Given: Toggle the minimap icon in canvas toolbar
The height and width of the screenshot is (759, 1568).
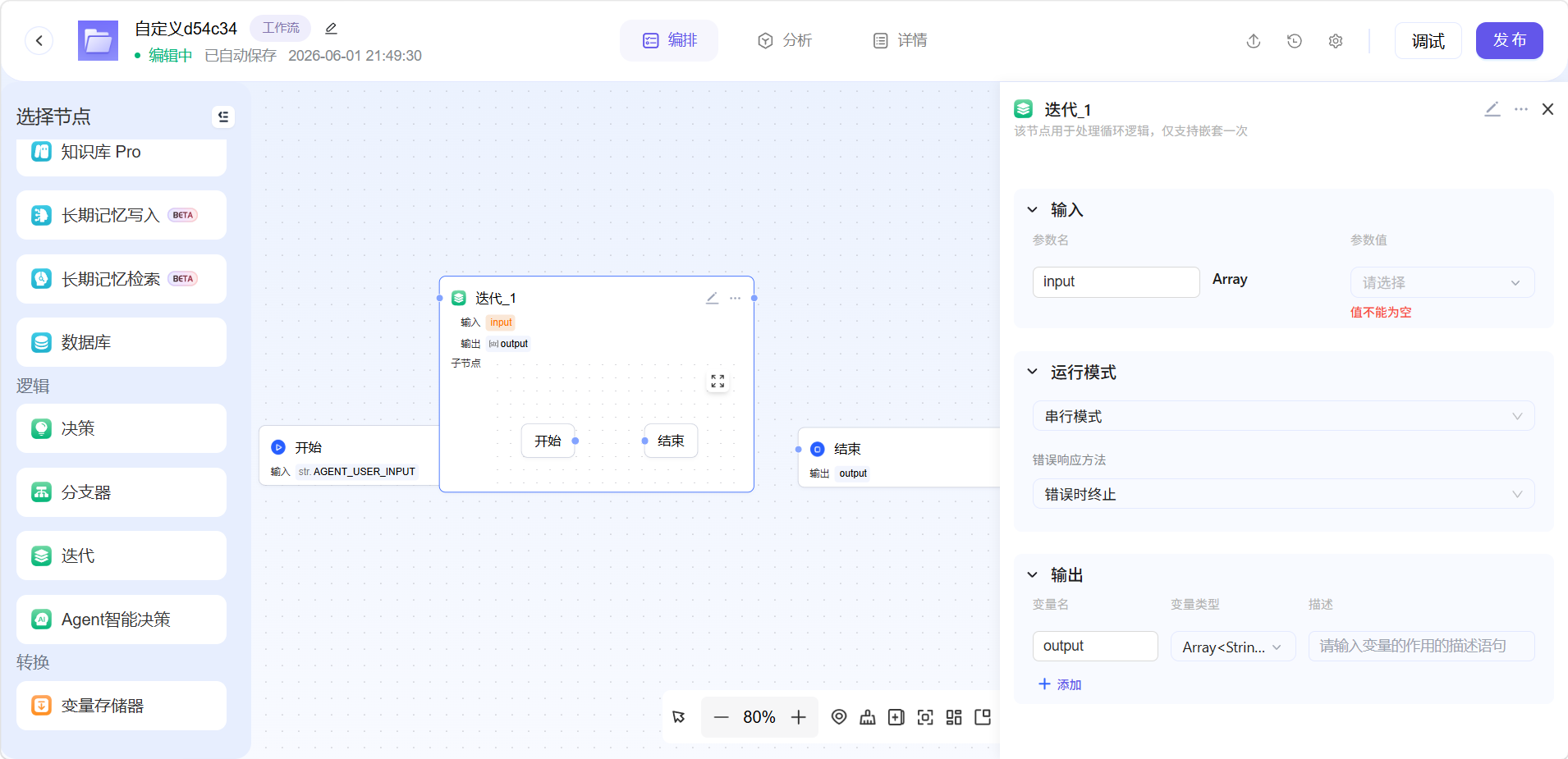Looking at the screenshot, I should pos(983,717).
